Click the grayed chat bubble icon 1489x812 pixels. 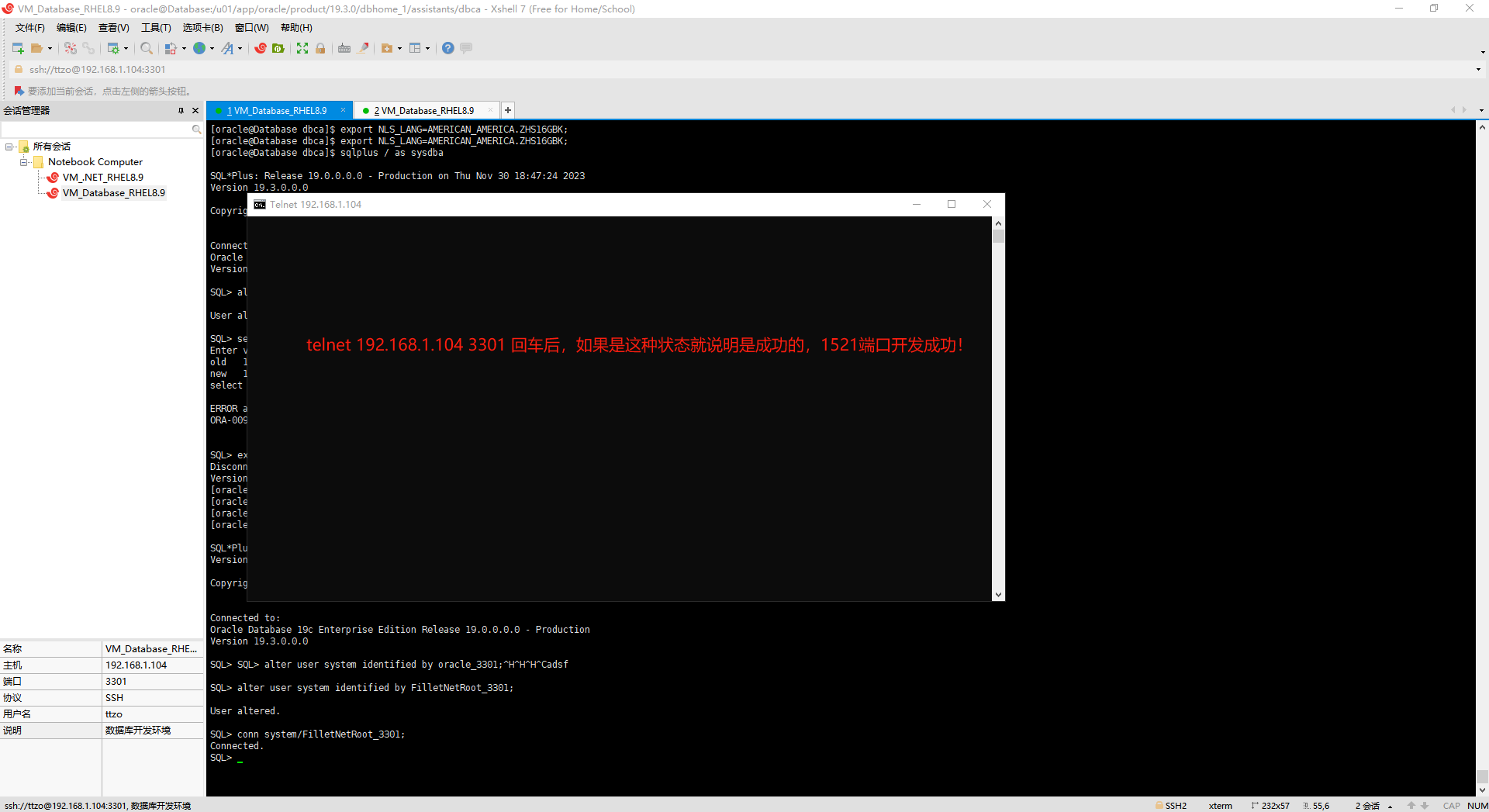click(466, 48)
